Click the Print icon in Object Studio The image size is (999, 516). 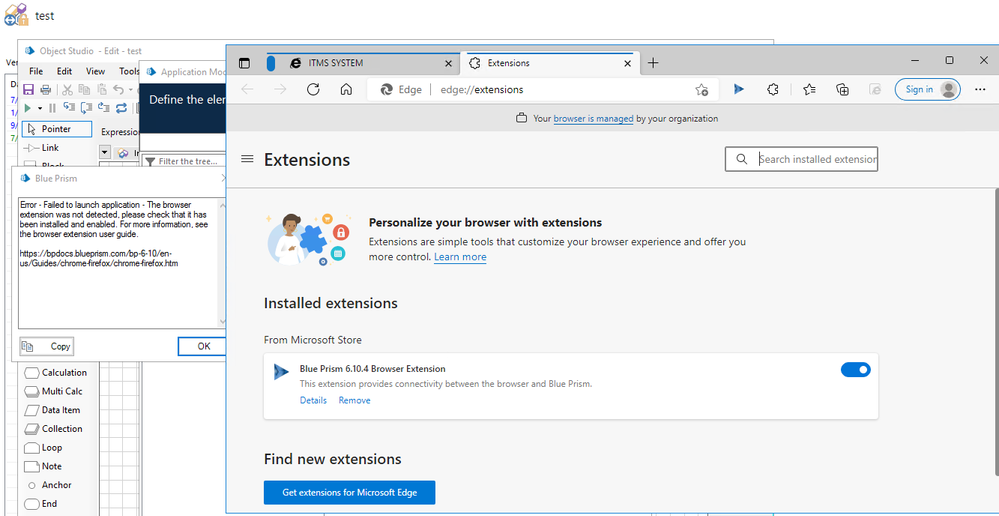pos(44,90)
